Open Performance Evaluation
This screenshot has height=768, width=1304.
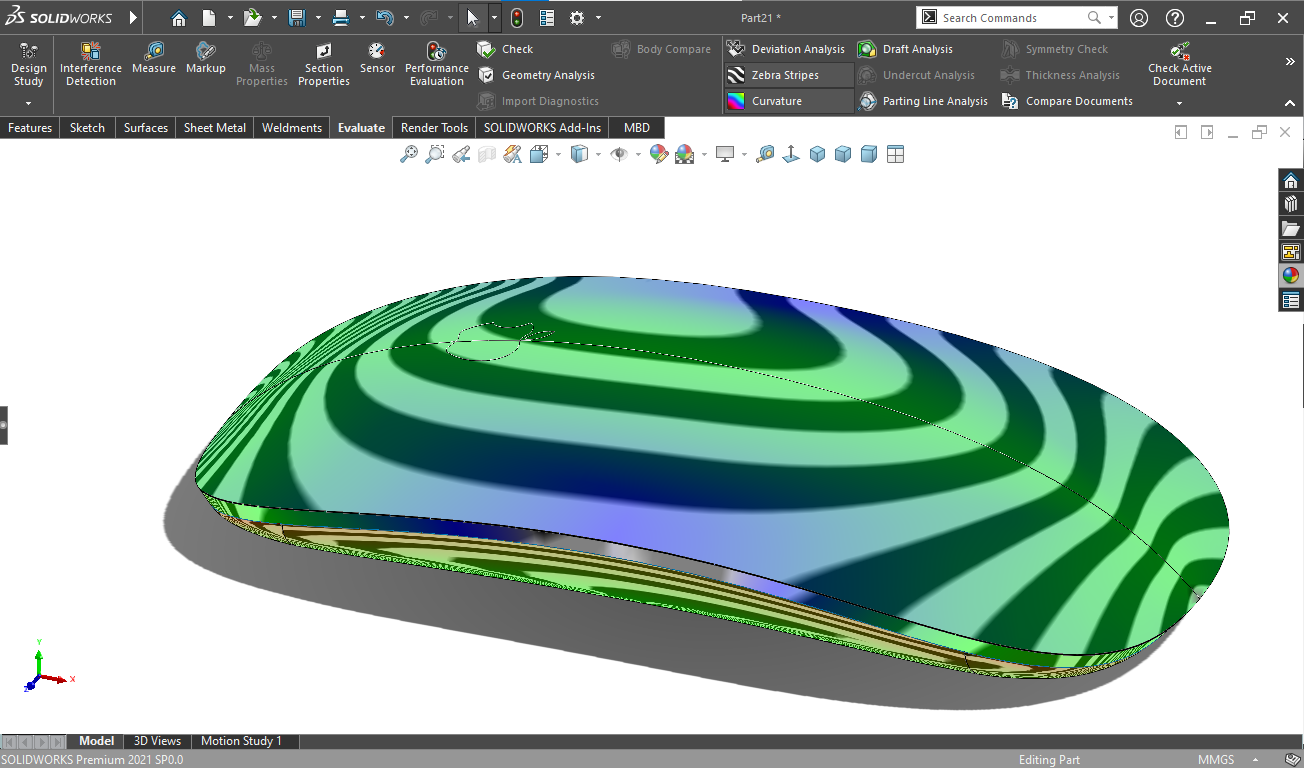[436, 64]
